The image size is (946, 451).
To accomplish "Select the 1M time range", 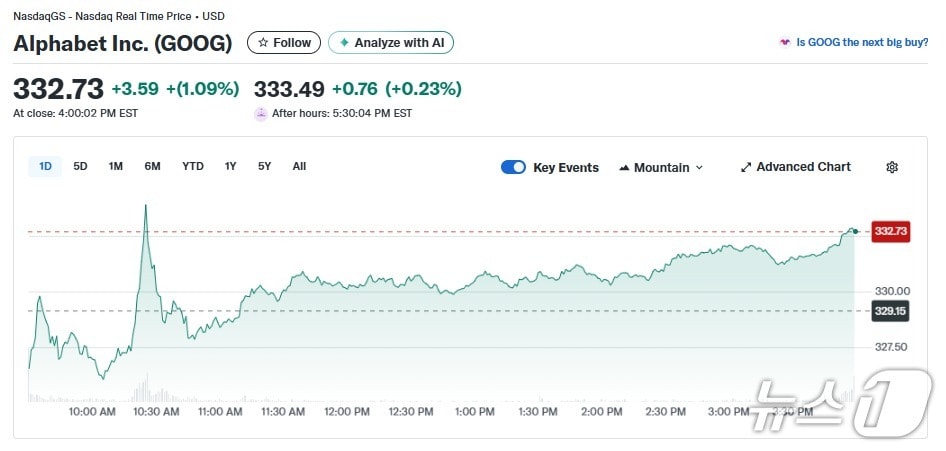I will [116, 166].
